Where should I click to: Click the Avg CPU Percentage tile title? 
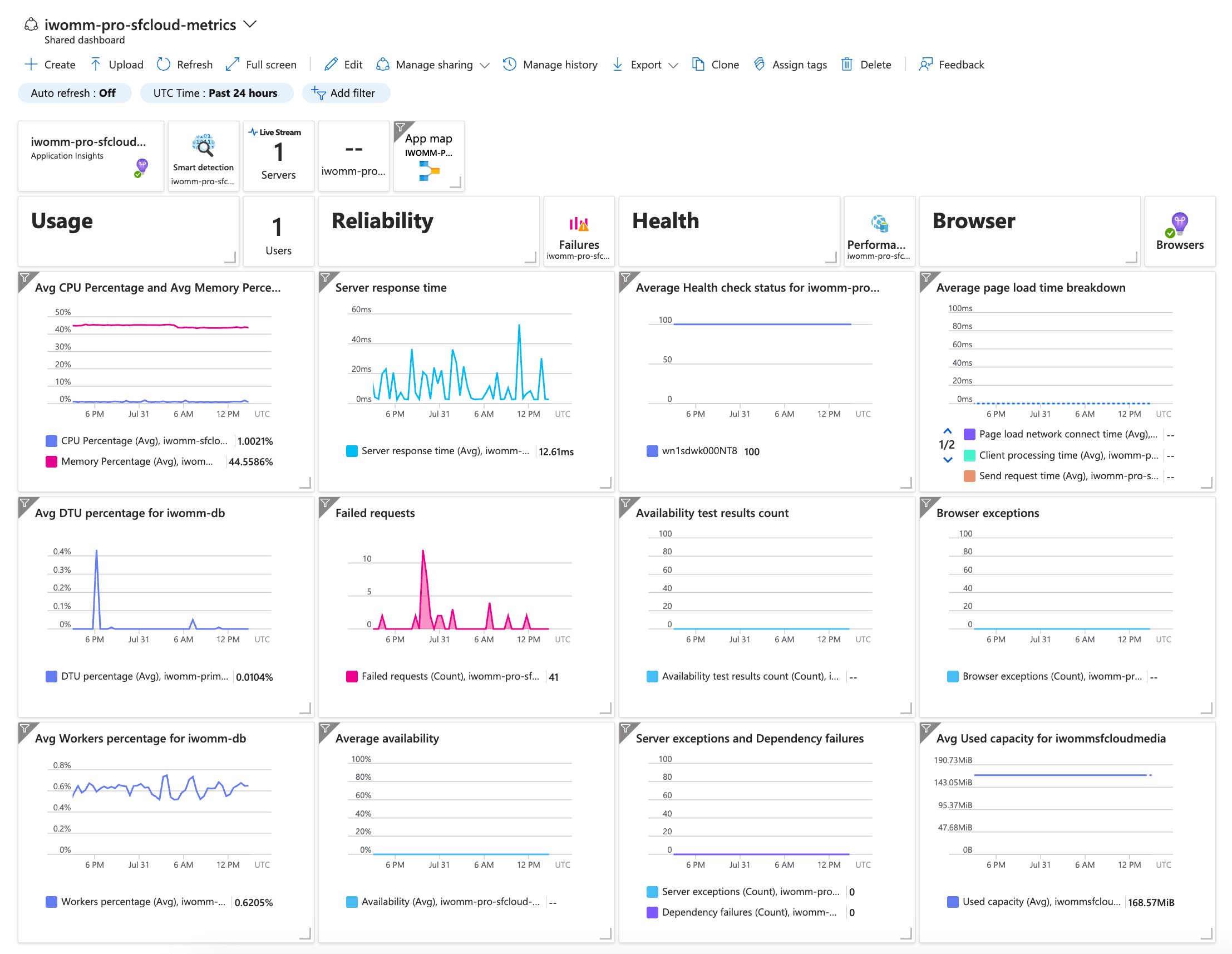pyautogui.click(x=158, y=288)
